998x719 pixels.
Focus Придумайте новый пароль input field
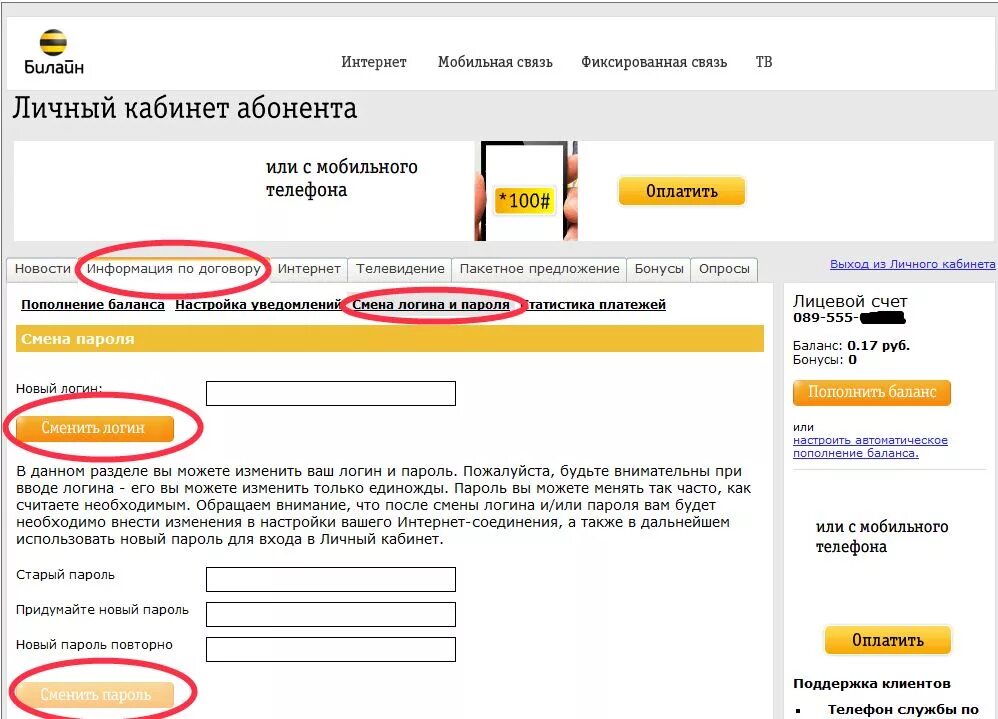coord(331,614)
